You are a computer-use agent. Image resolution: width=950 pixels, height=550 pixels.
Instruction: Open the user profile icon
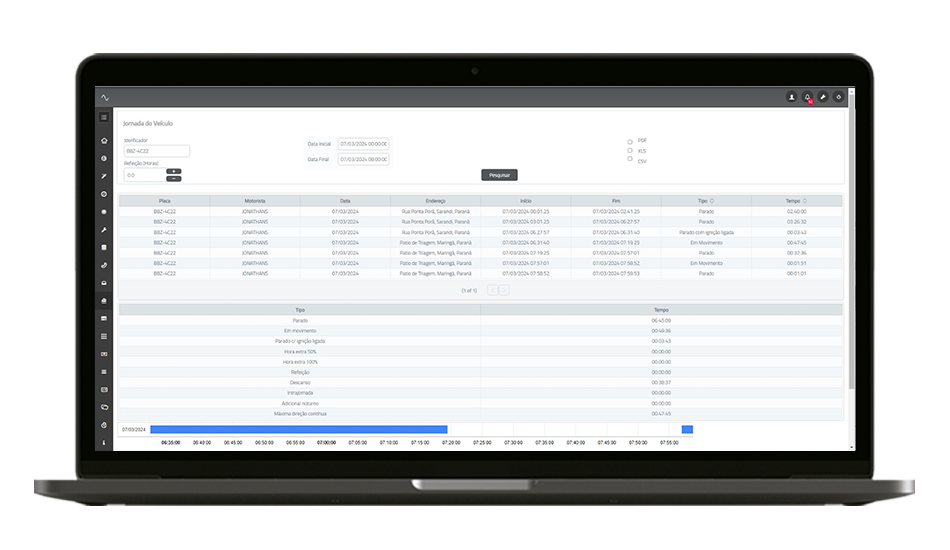791,97
